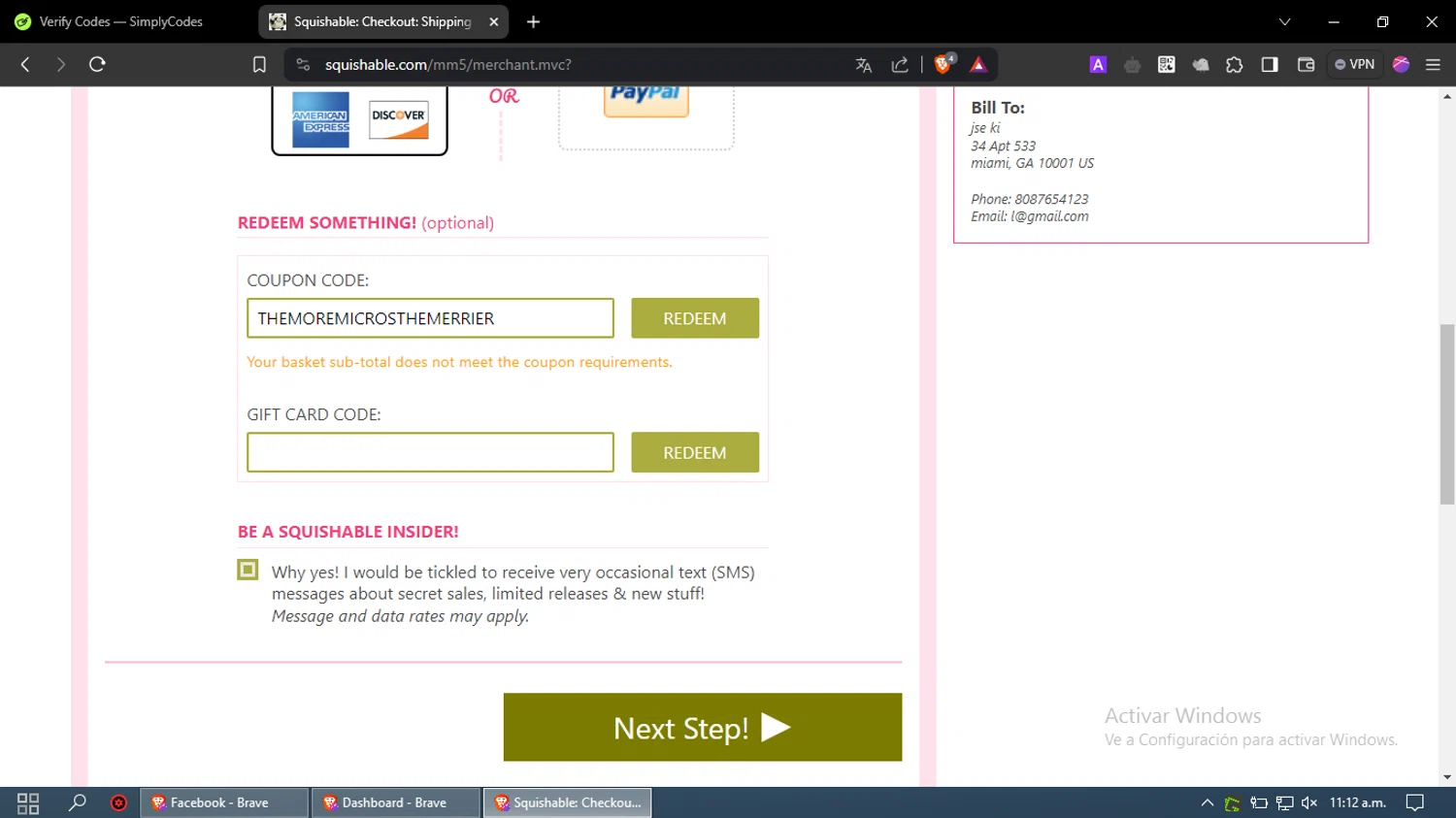Open the red circular taskbar app
This screenshot has width=1456, height=818.
pos(118,802)
